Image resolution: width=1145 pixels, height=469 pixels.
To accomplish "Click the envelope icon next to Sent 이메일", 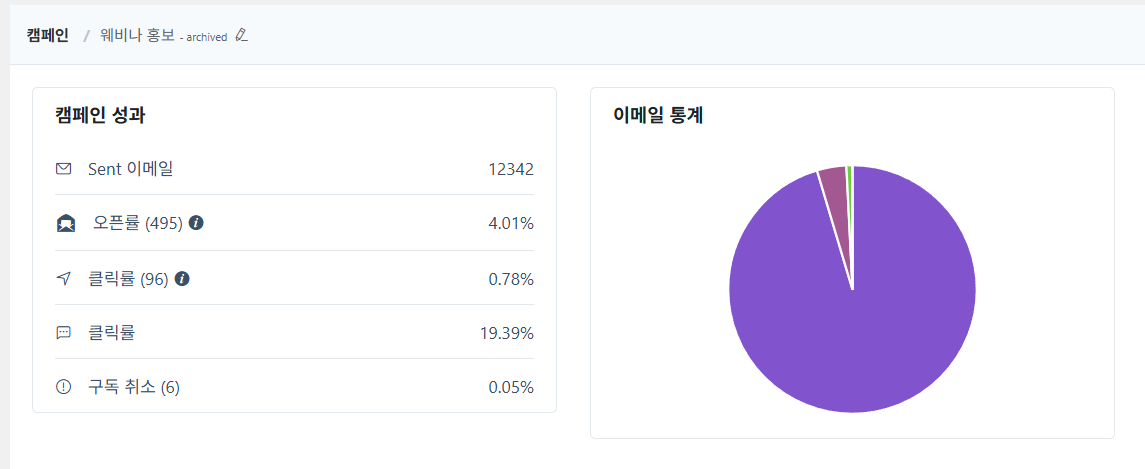I will (64, 169).
